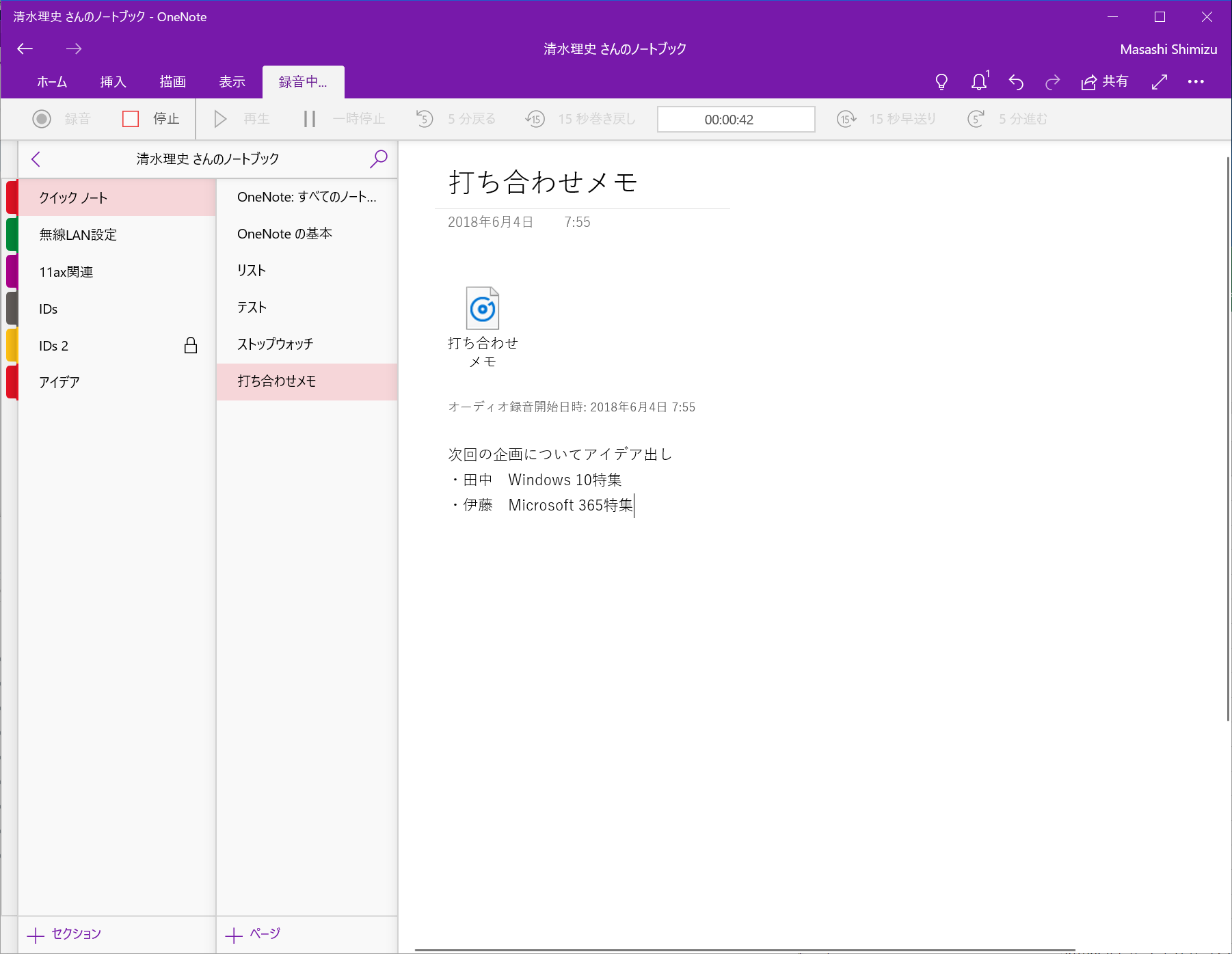Redo the last undone action
1232x954 pixels.
[1052, 81]
